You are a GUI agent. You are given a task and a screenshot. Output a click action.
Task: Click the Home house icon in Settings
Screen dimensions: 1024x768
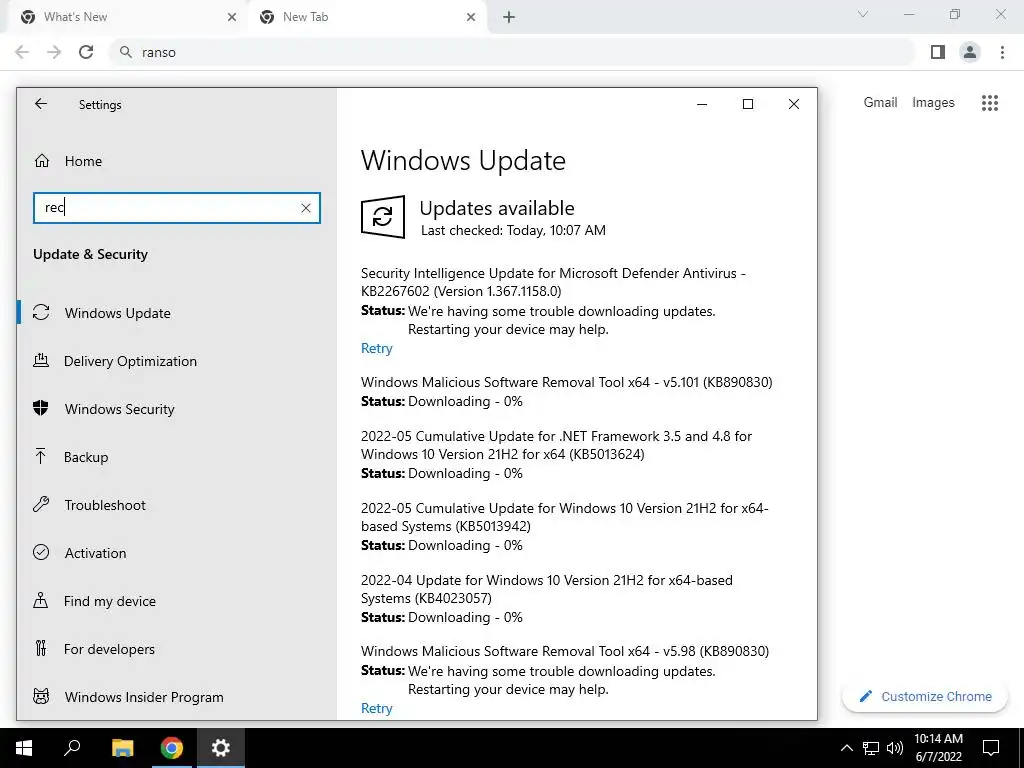42,161
